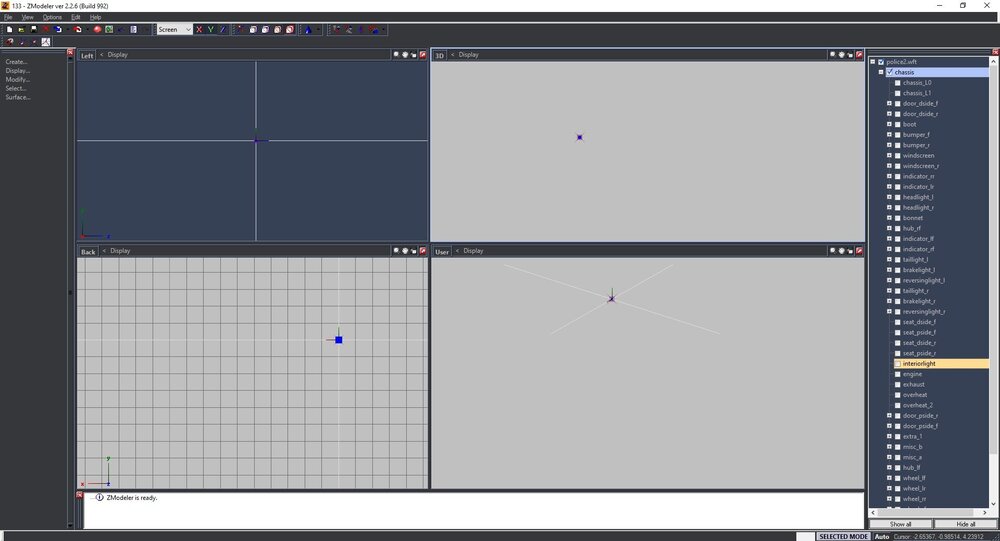This screenshot has height=541, width=1000.
Task: Open the Edit menu
Action: 76,17
